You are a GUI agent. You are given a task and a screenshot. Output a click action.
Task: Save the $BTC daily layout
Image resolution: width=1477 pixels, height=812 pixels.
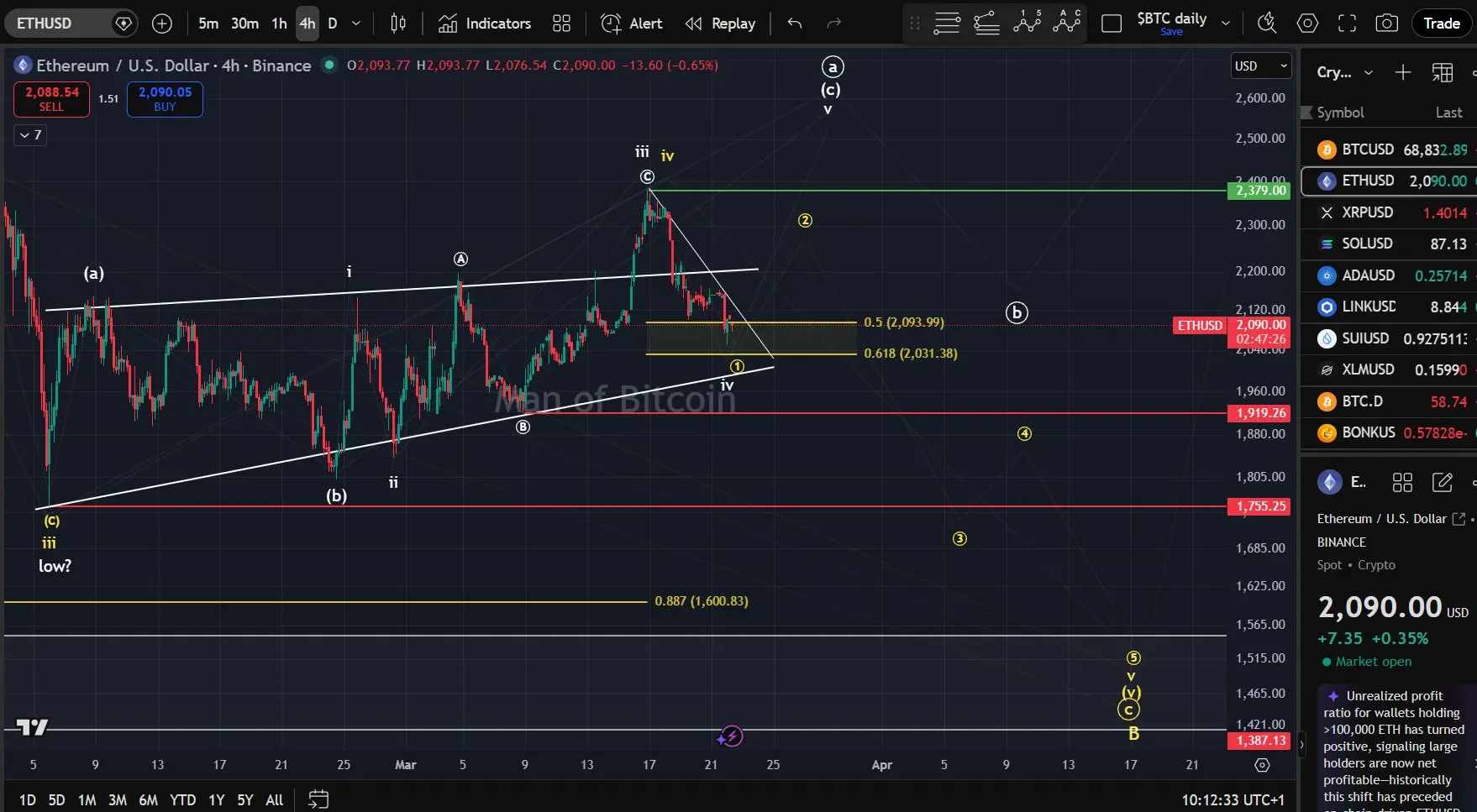pyautogui.click(x=1171, y=32)
